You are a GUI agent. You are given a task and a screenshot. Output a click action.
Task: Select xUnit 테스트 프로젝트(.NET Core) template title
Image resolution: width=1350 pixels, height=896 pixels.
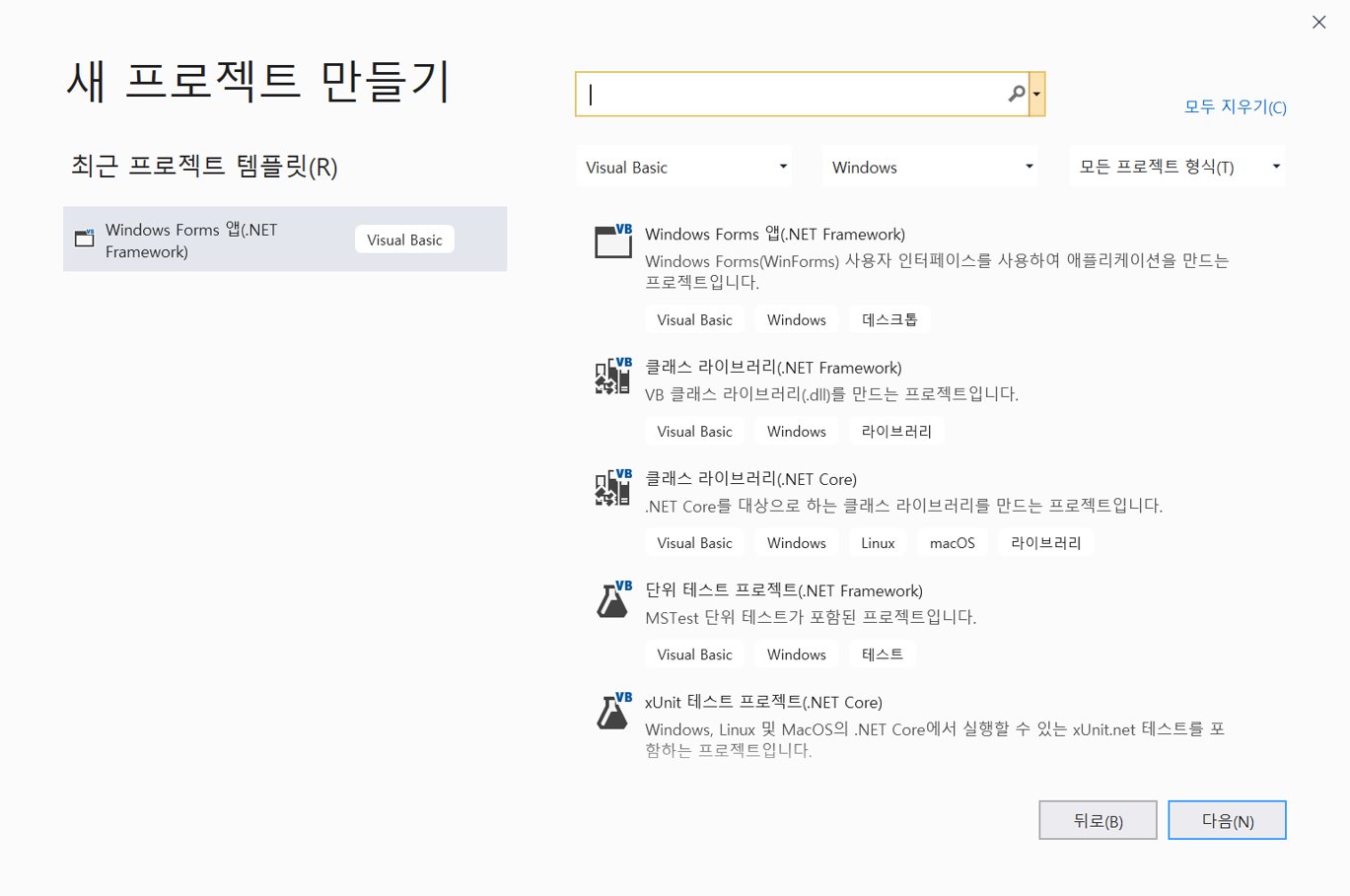tap(763, 701)
